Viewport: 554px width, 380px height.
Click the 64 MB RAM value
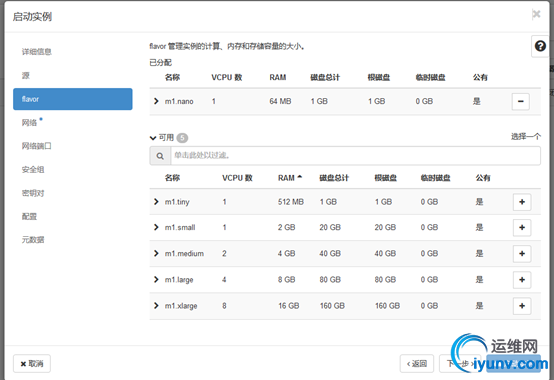280,101
